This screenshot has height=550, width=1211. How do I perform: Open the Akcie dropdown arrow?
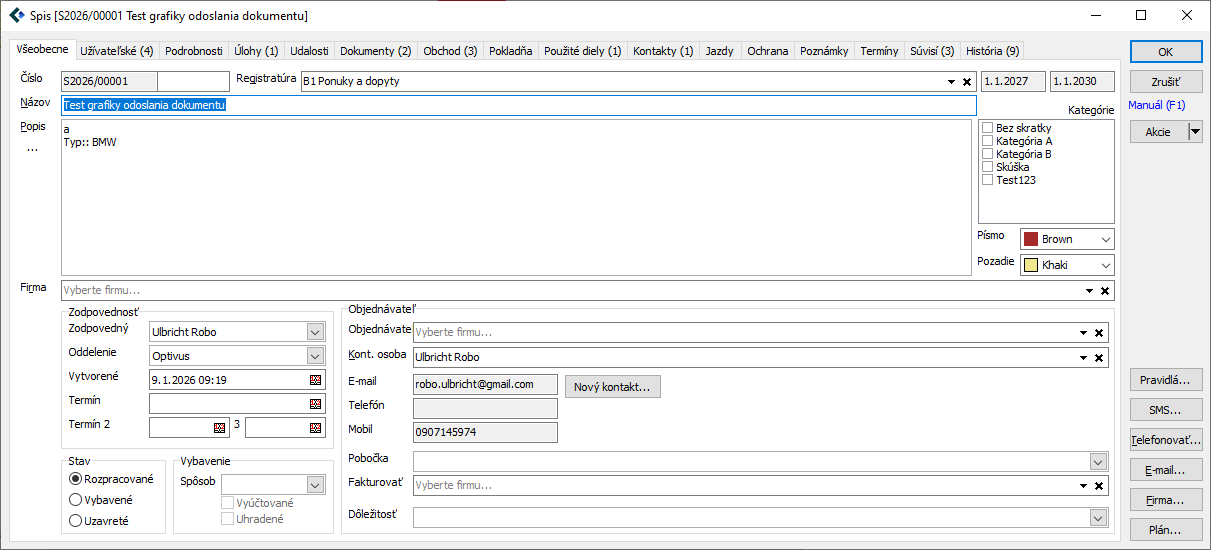point(1194,132)
